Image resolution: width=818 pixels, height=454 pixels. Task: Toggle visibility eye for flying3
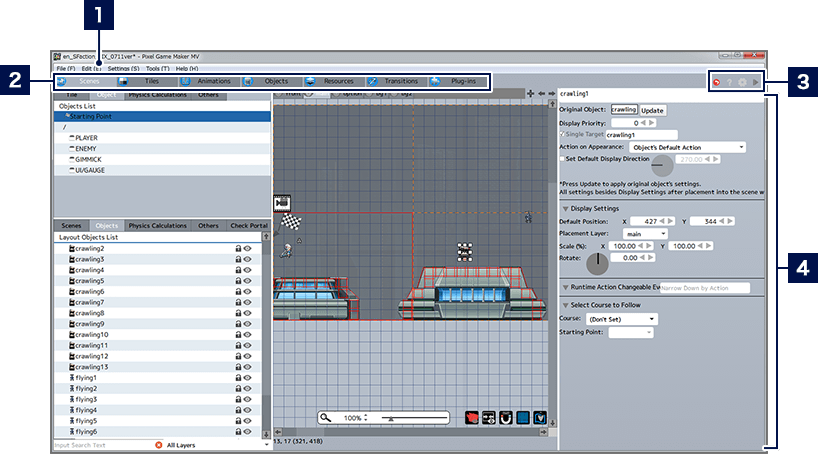(x=247, y=400)
